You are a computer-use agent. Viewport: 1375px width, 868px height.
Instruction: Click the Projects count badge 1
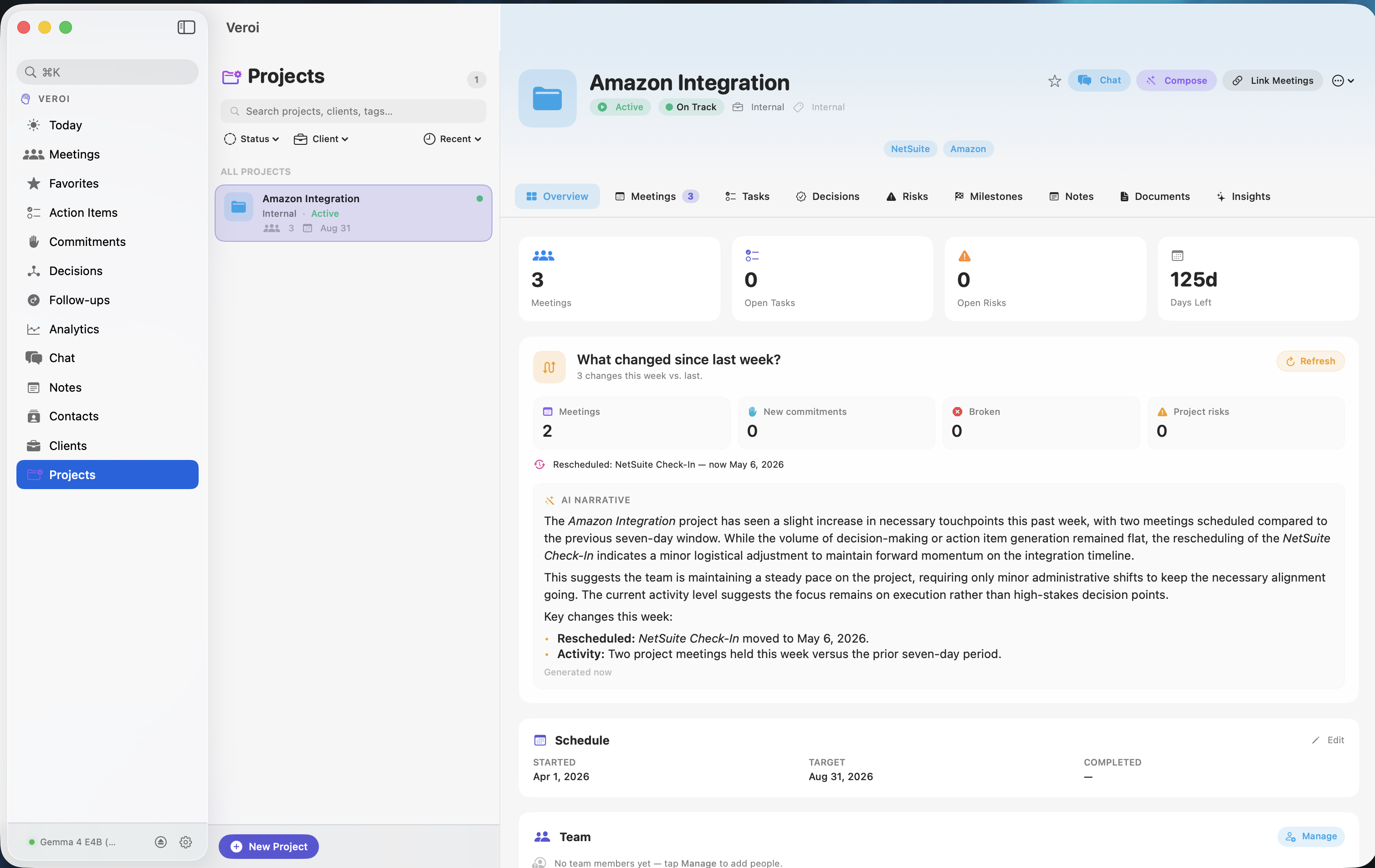point(476,80)
